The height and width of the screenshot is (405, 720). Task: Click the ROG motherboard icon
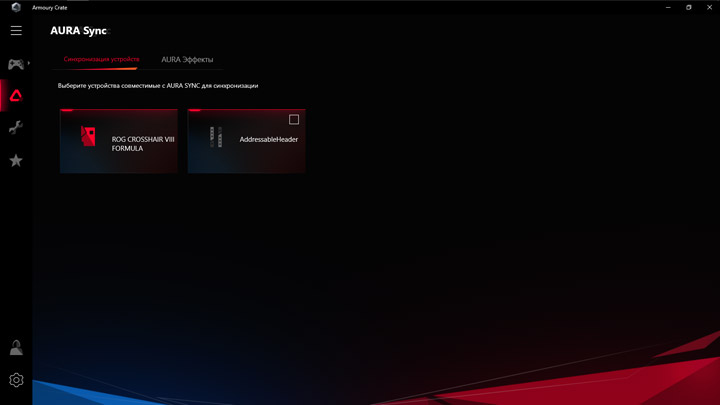[88, 136]
